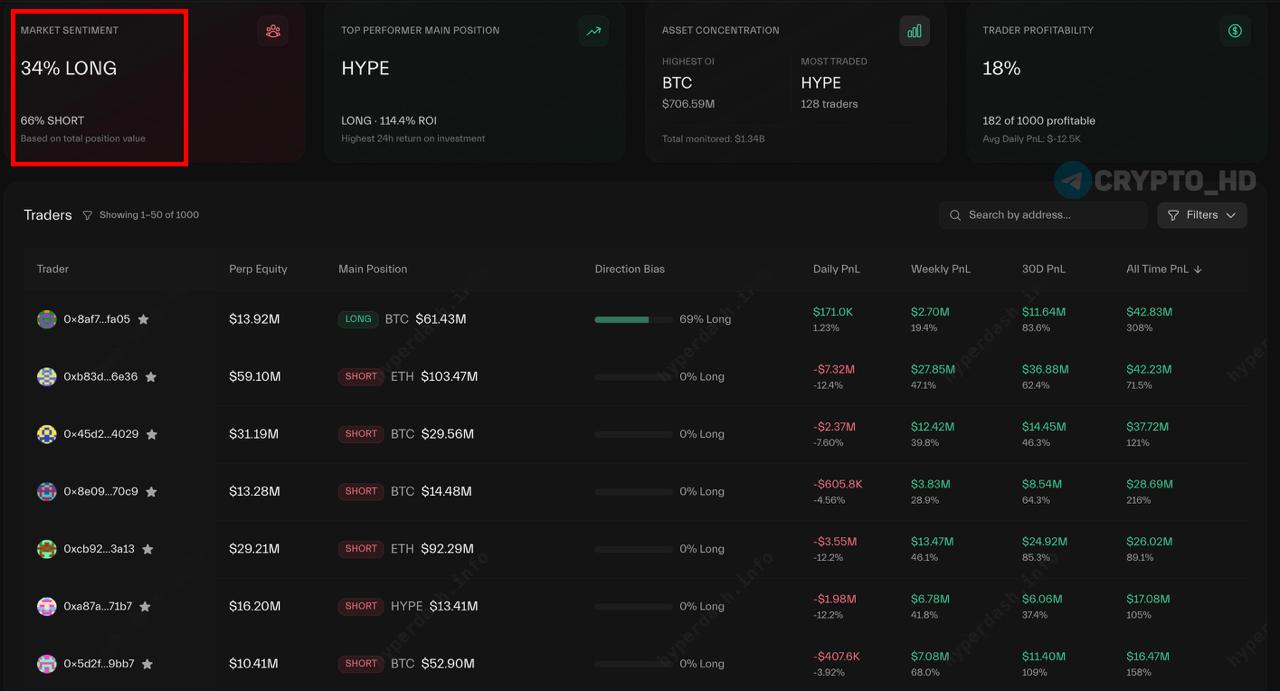This screenshot has height=691, width=1280.
Task: Click the Market Sentiment people icon
Action: click(x=273, y=31)
